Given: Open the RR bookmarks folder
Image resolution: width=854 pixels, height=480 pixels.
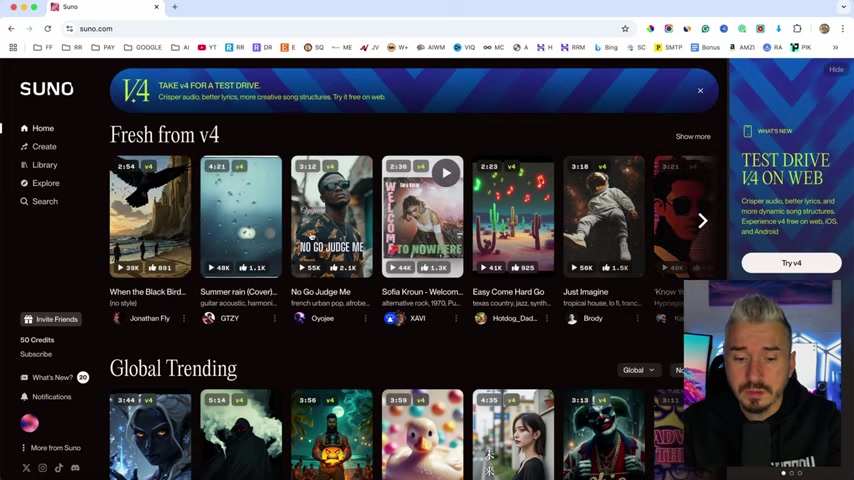Looking at the screenshot, I should [72, 48].
